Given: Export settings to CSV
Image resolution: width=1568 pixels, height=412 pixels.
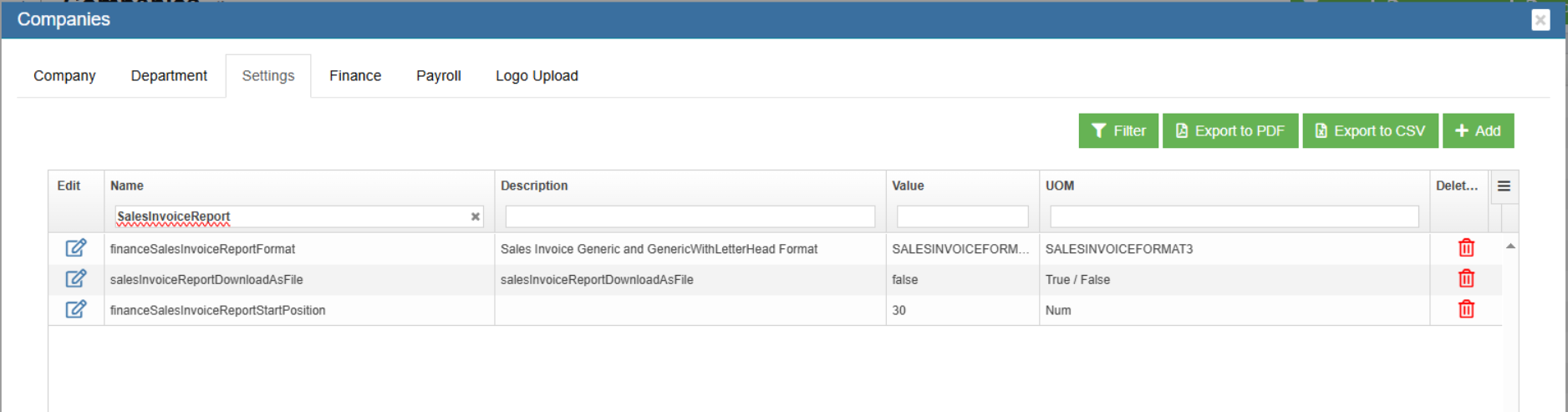Looking at the screenshot, I should coord(1370,131).
